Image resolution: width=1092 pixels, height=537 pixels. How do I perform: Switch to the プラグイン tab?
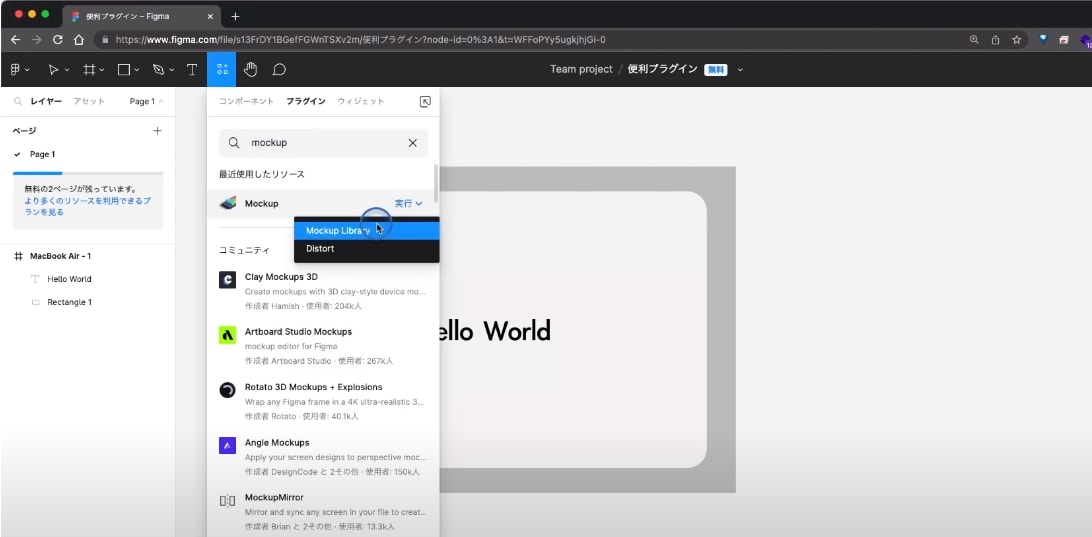tap(306, 101)
